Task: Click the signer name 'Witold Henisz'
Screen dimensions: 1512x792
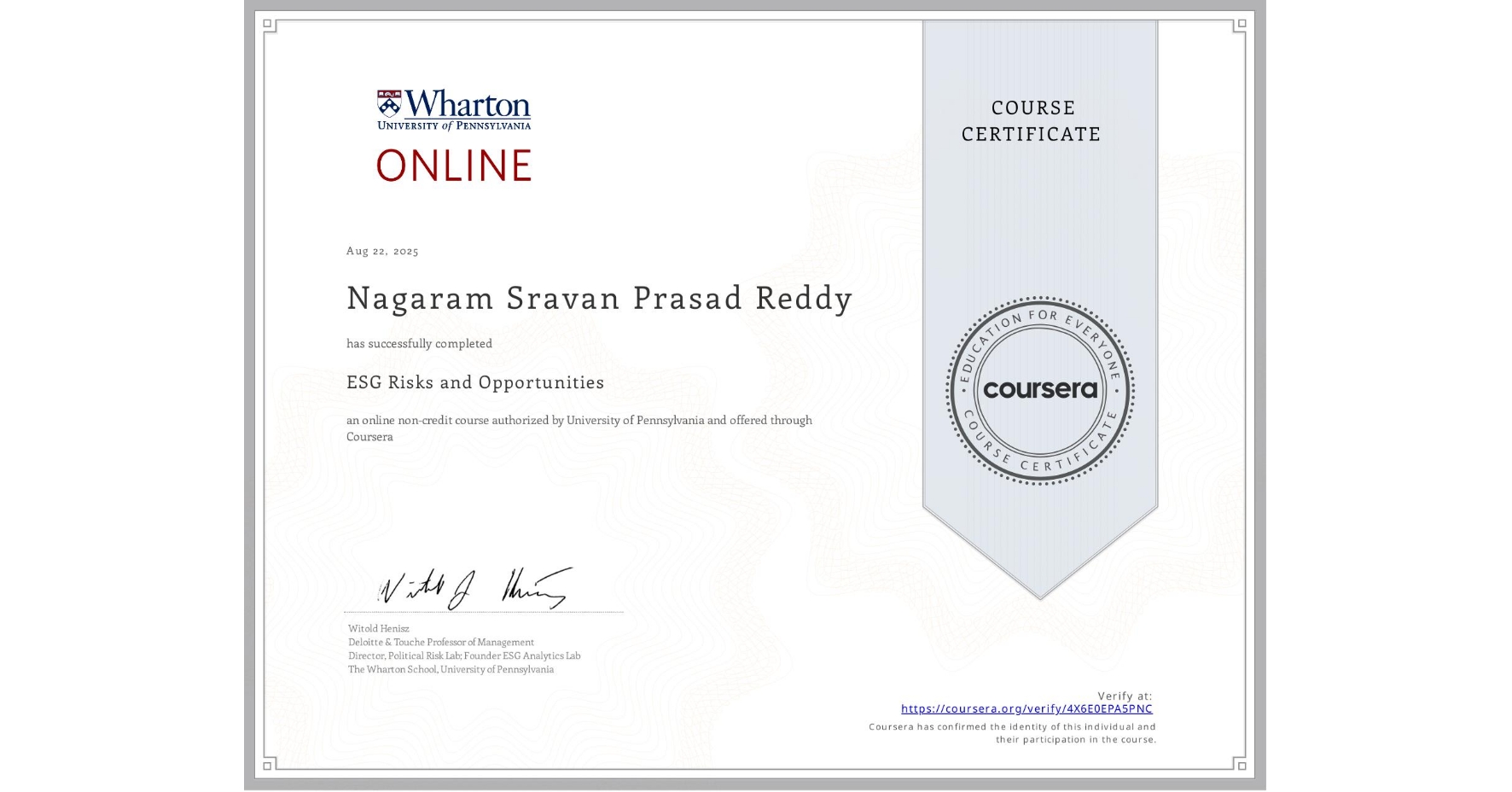Action: point(379,628)
